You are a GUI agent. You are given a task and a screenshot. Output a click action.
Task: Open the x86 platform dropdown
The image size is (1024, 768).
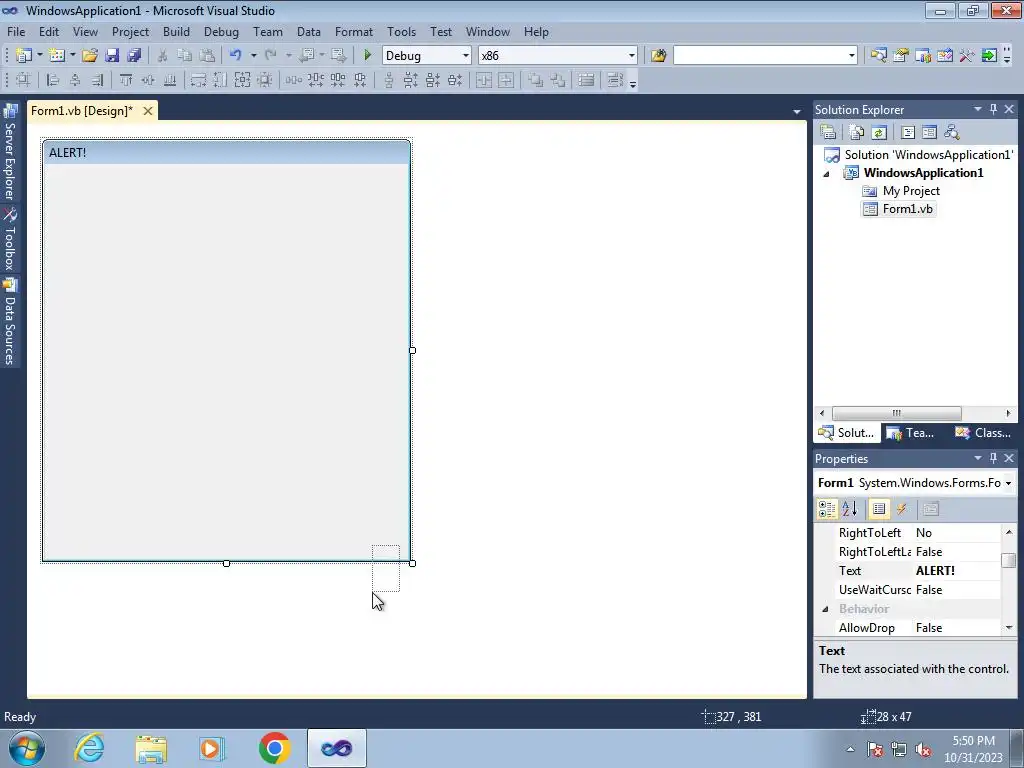tap(632, 56)
